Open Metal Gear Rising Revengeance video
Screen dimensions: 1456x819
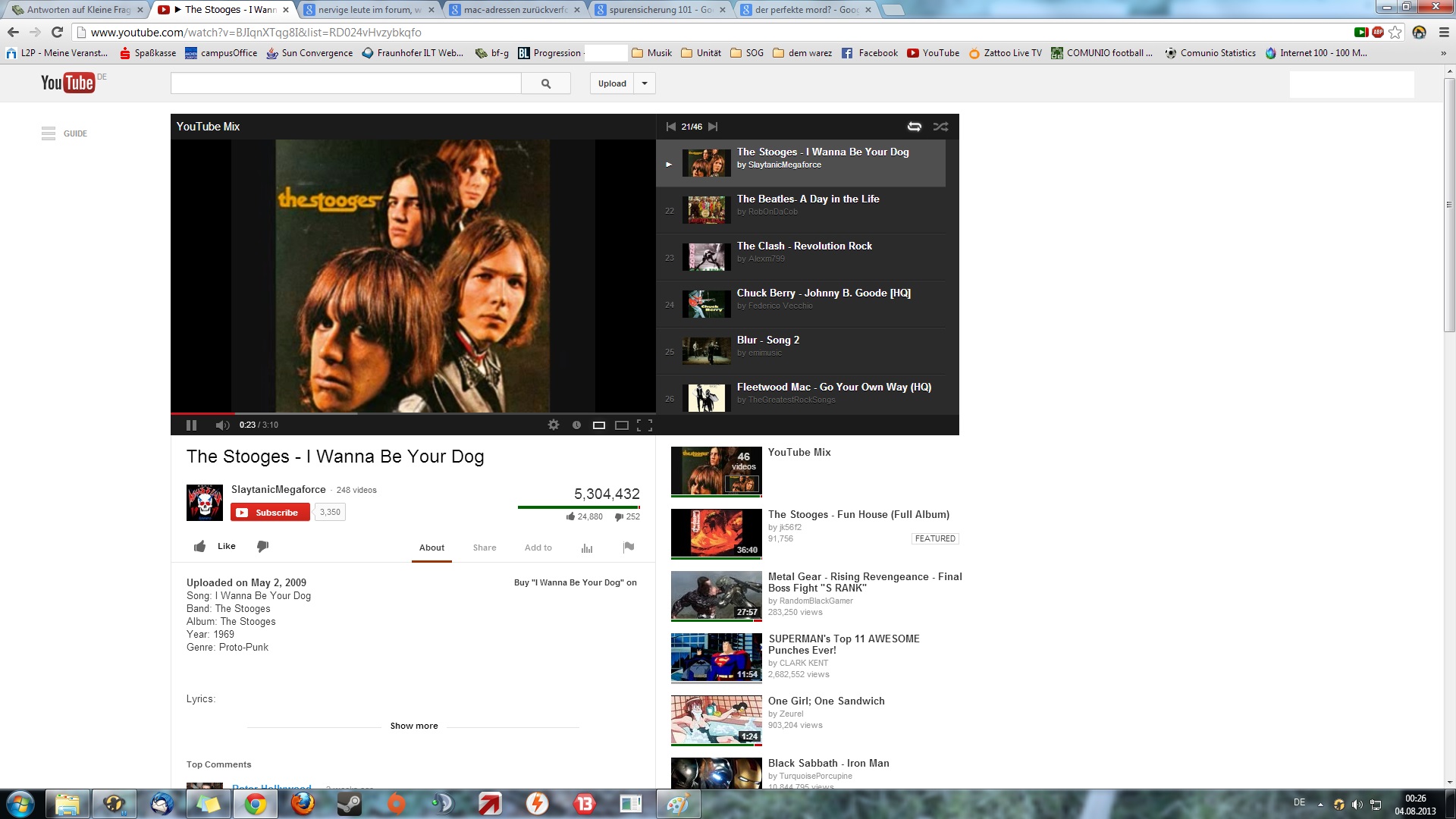864,582
